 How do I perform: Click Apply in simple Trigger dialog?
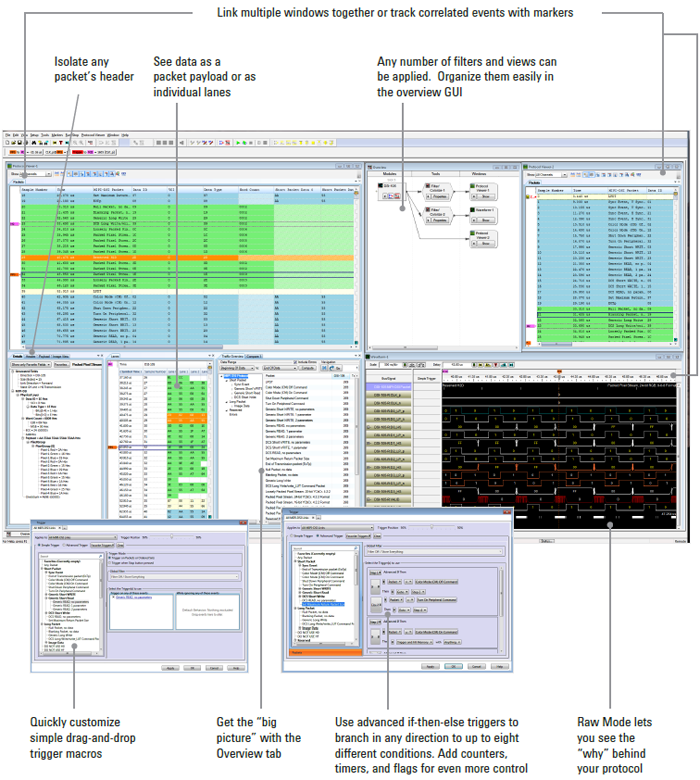(170, 668)
